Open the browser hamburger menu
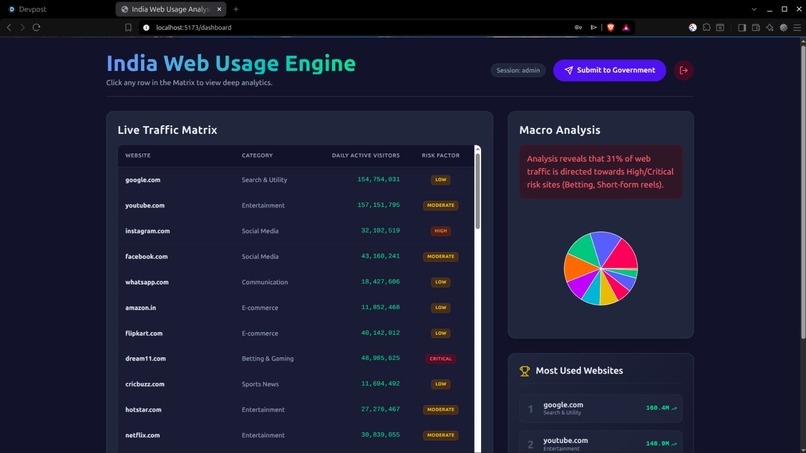This screenshot has width=806, height=453. [x=797, y=27]
